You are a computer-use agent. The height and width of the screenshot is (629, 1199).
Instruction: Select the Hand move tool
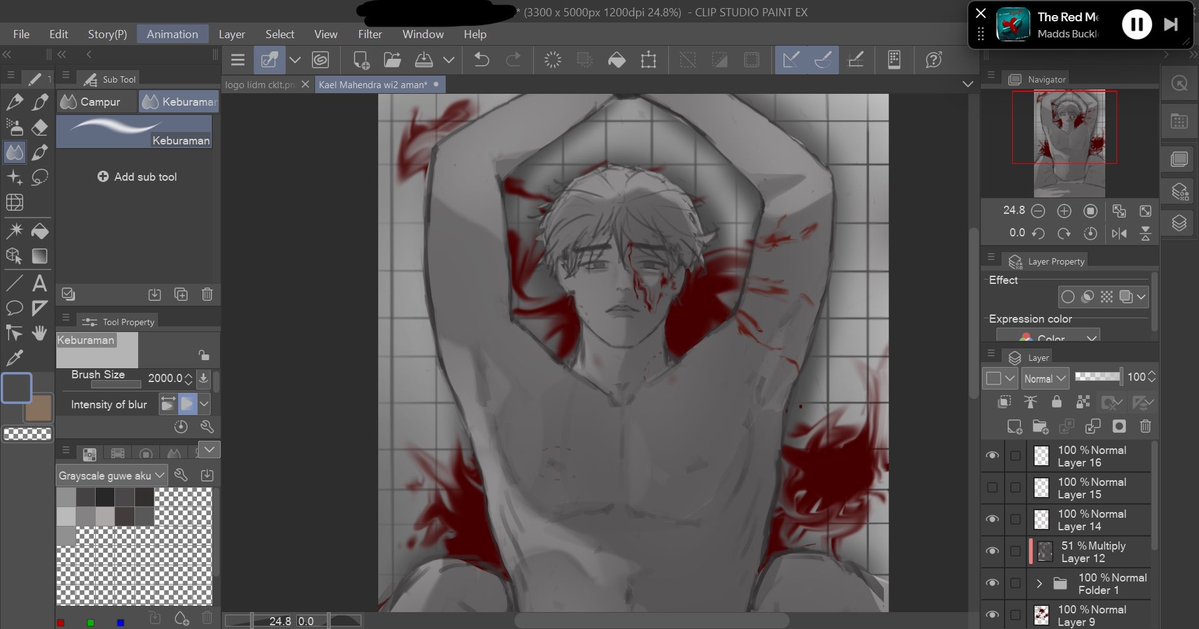click(40, 333)
